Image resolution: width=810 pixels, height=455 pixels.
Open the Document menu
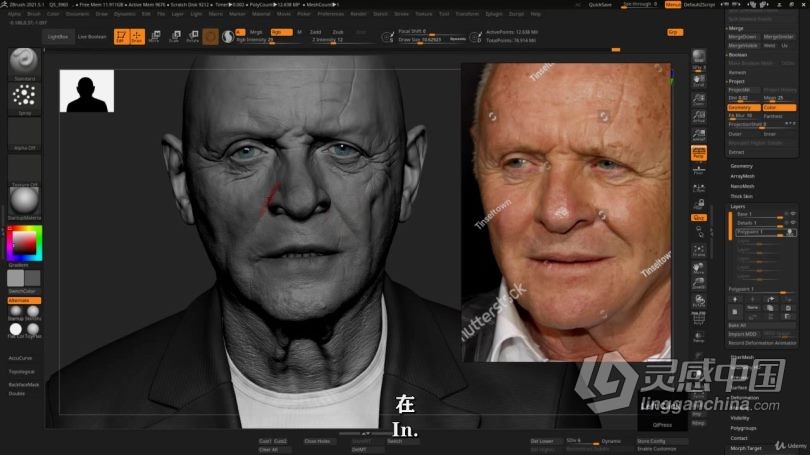pyautogui.click(x=77, y=14)
